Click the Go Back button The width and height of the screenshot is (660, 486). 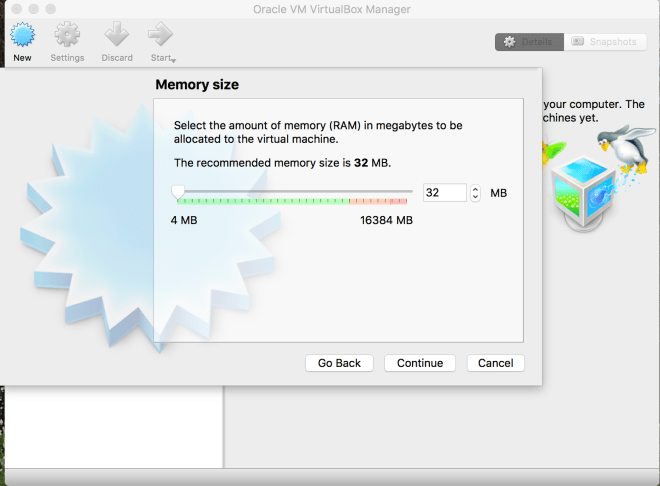339,363
